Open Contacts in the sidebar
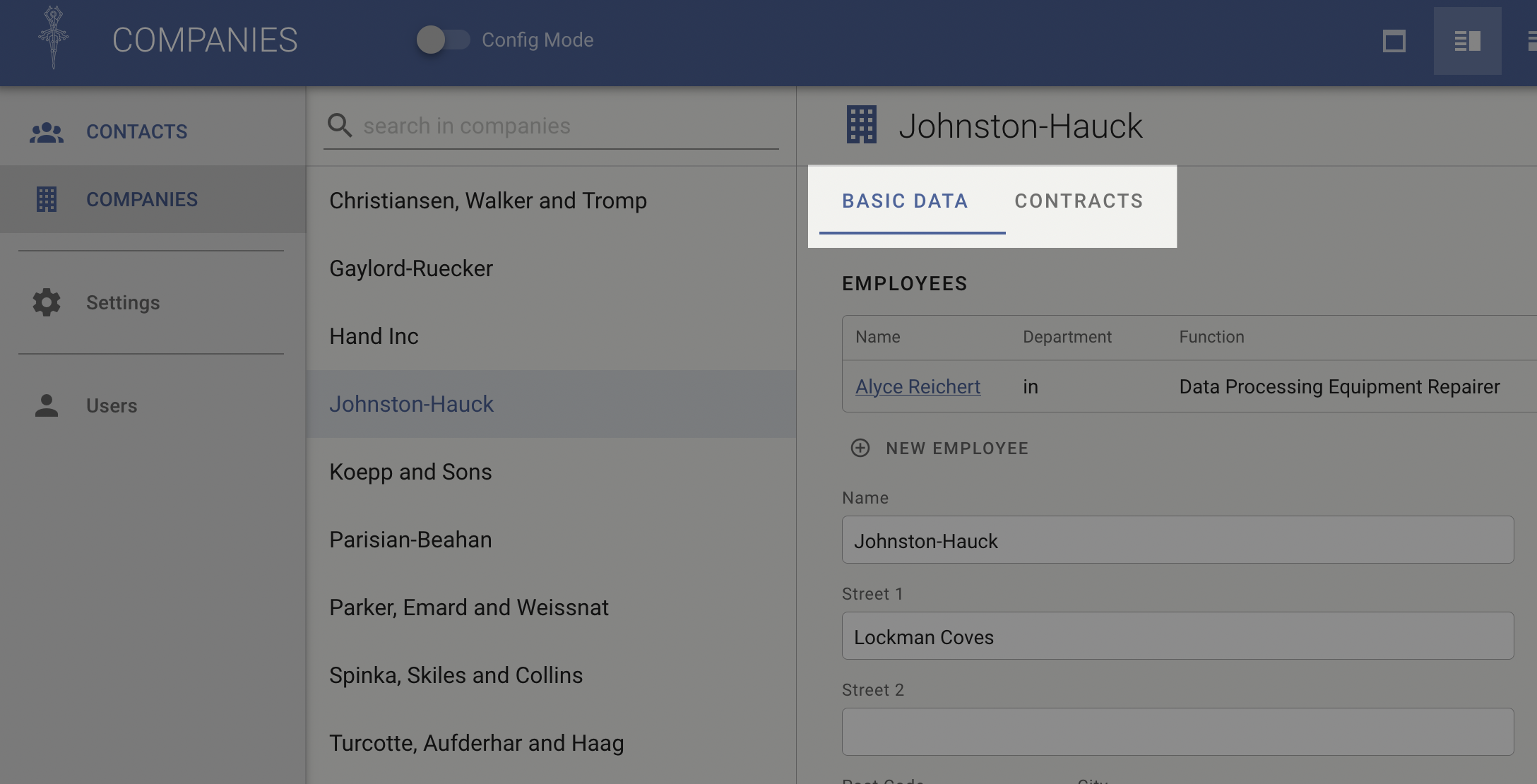The image size is (1537, 784). pos(137,132)
